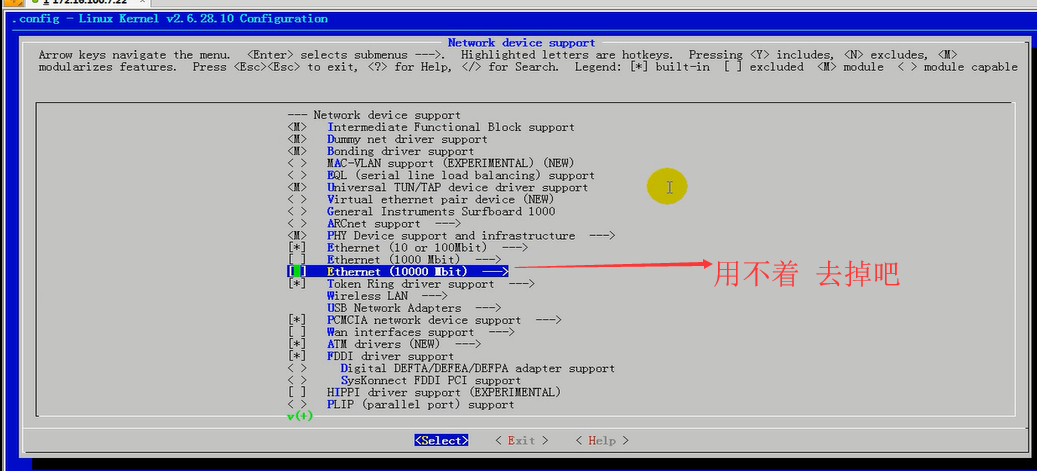Click the < Exit > button
This screenshot has width=1037, height=471.
tap(522, 441)
